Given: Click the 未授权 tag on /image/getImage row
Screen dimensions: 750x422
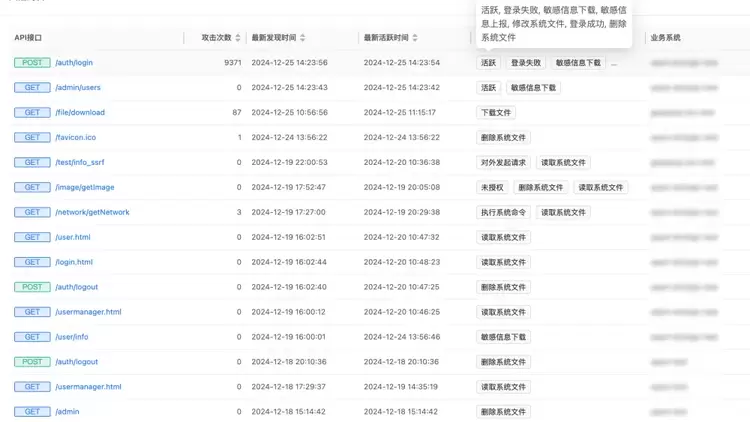Looking at the screenshot, I should point(491,187).
